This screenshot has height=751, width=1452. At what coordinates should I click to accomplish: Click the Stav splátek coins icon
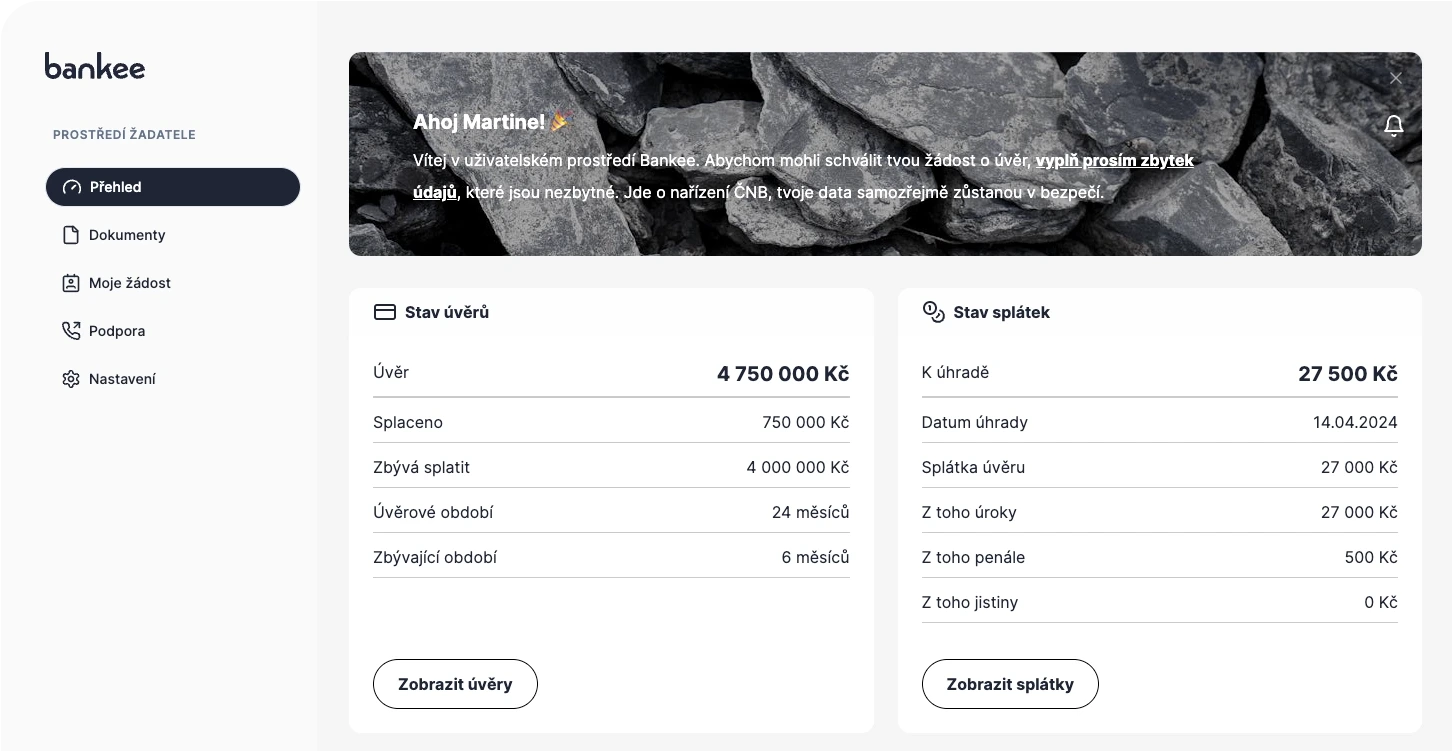933,312
